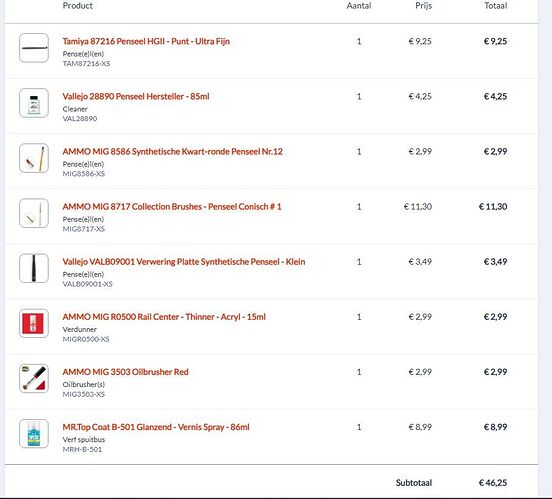Click the Aantal column header
Image resolution: width=552 pixels, height=499 pixels.
pos(359,6)
